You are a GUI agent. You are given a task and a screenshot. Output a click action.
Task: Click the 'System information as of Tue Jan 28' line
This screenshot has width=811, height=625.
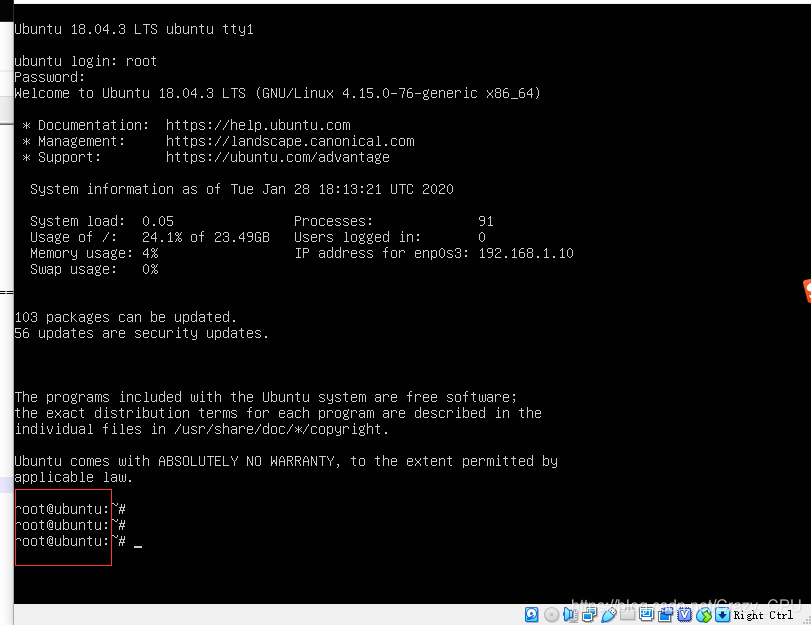click(x=242, y=189)
